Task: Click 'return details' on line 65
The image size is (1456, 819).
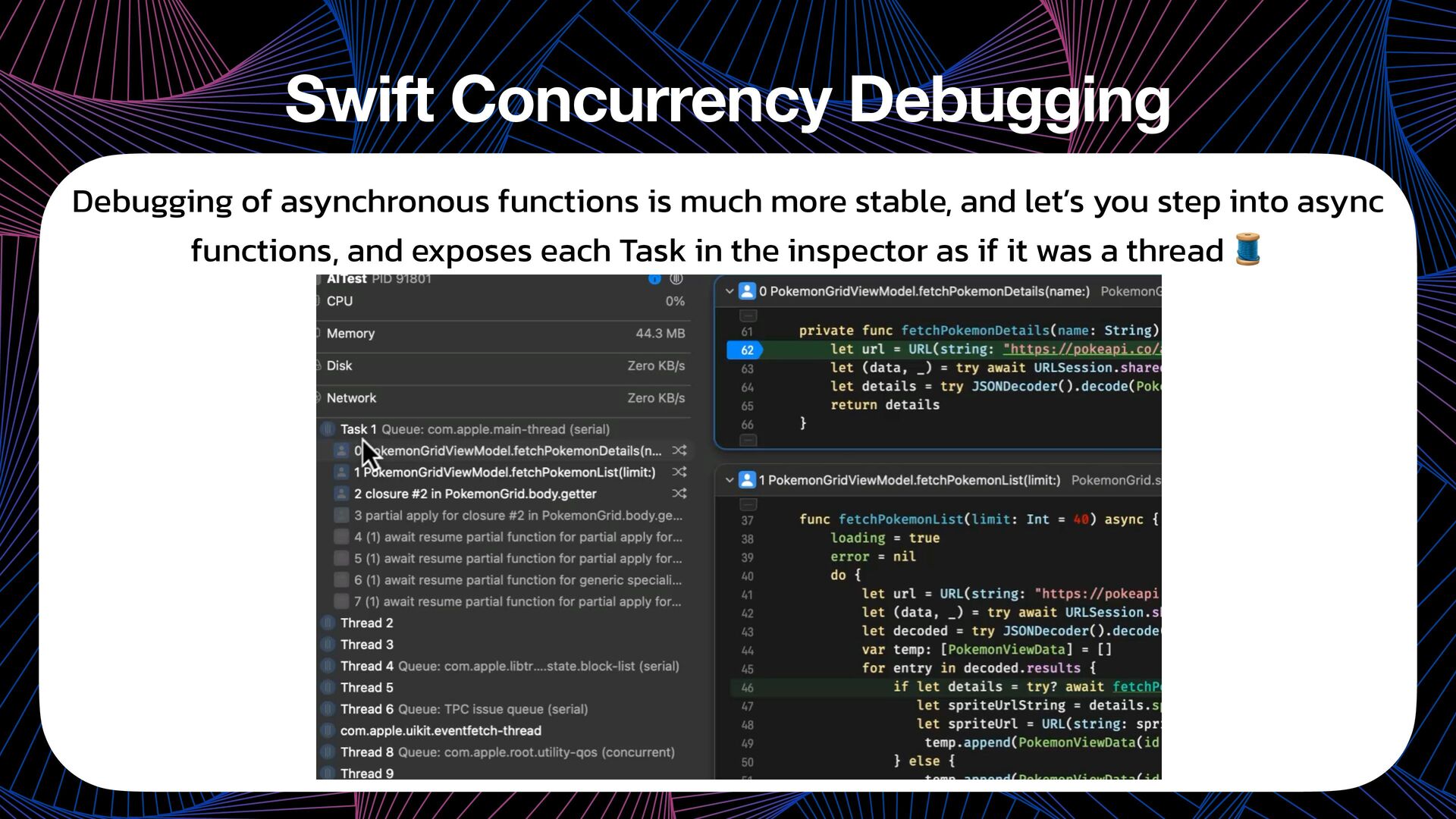Action: (885, 405)
